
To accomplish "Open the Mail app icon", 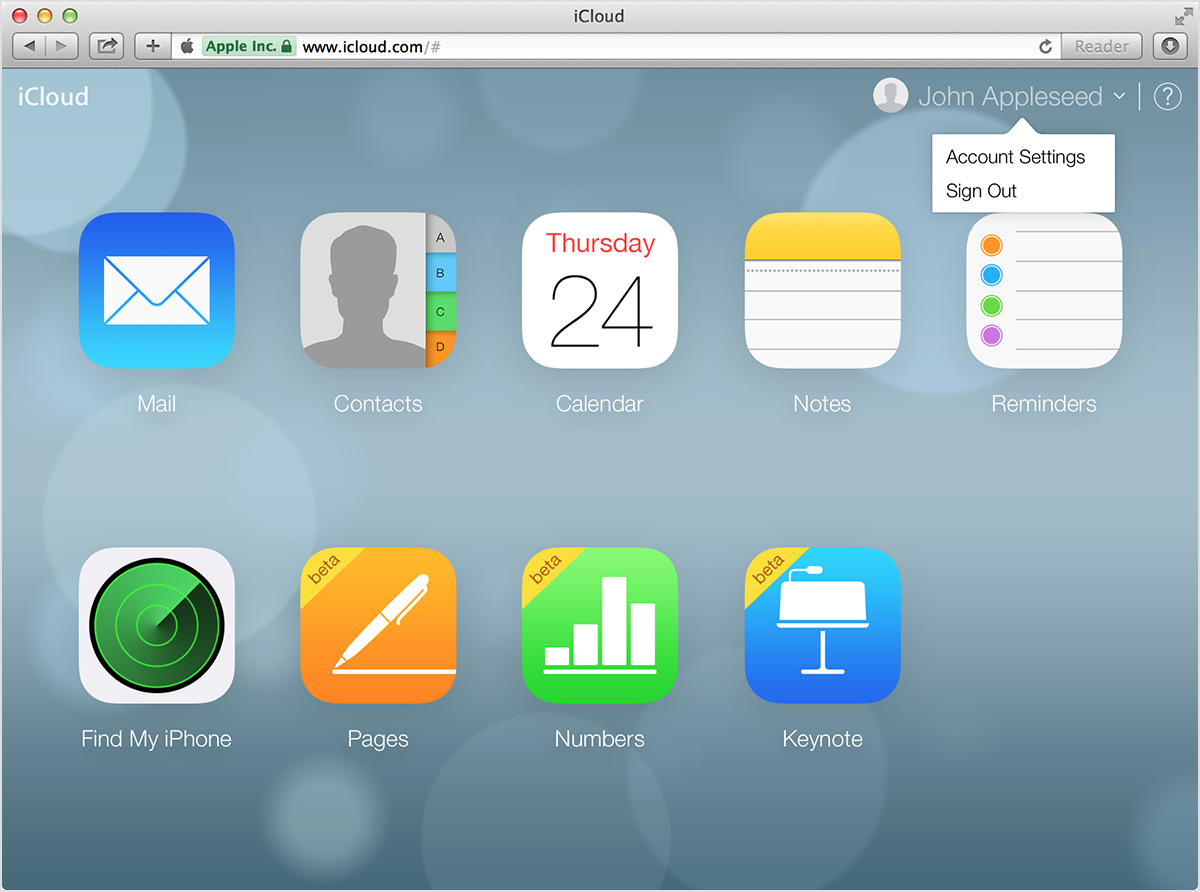I will click(157, 290).
